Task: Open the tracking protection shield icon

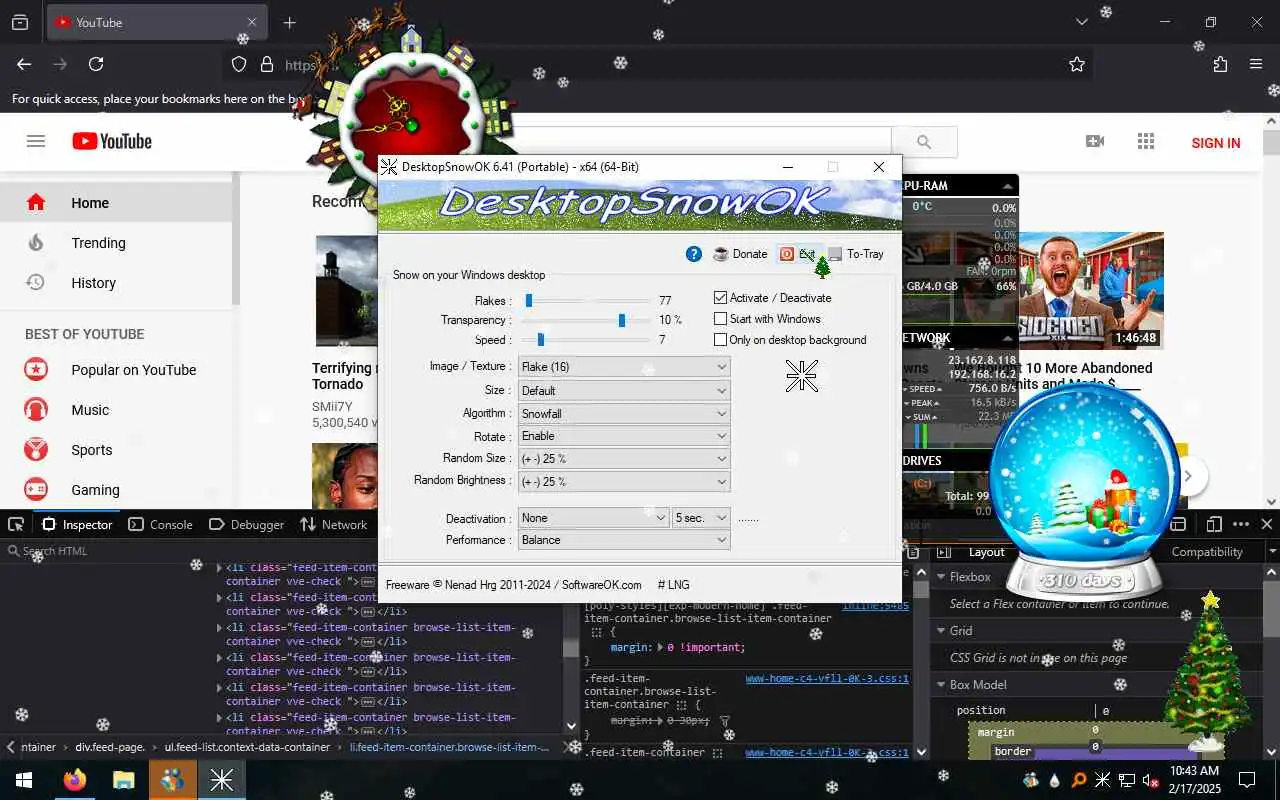Action: point(239,64)
